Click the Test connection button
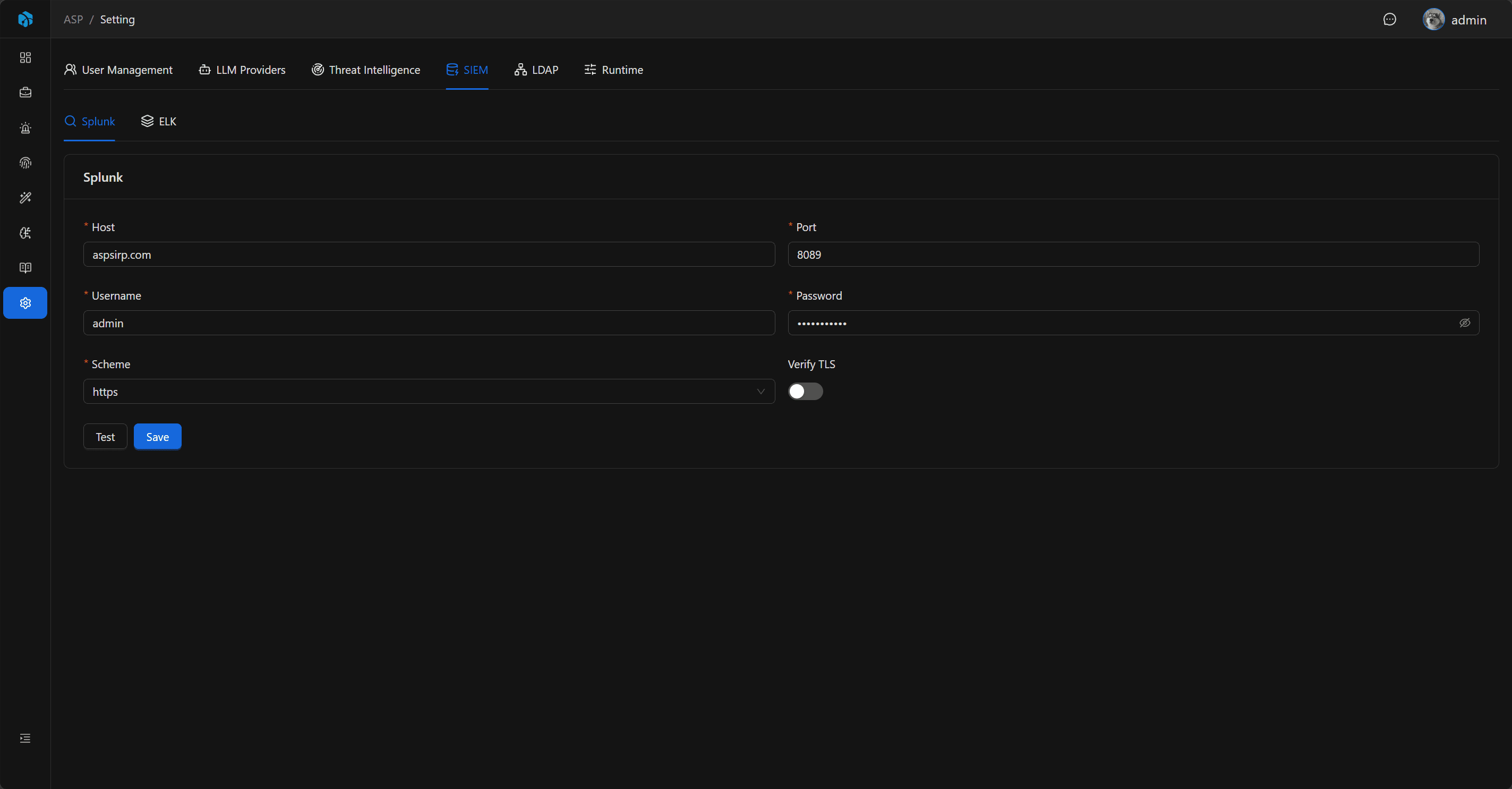Screen dimensions: 1512x789 click(105, 437)
